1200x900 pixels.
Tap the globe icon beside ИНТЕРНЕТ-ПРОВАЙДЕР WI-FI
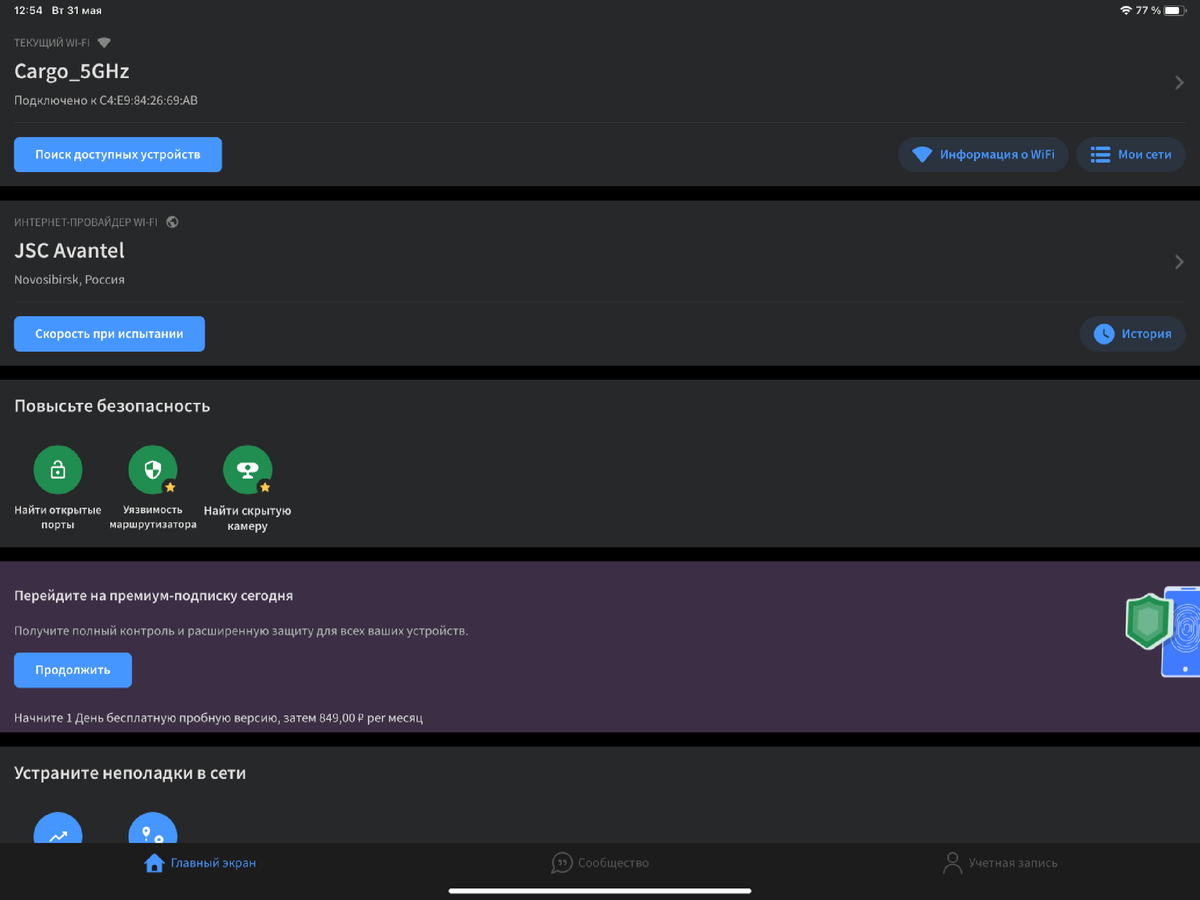coord(172,222)
